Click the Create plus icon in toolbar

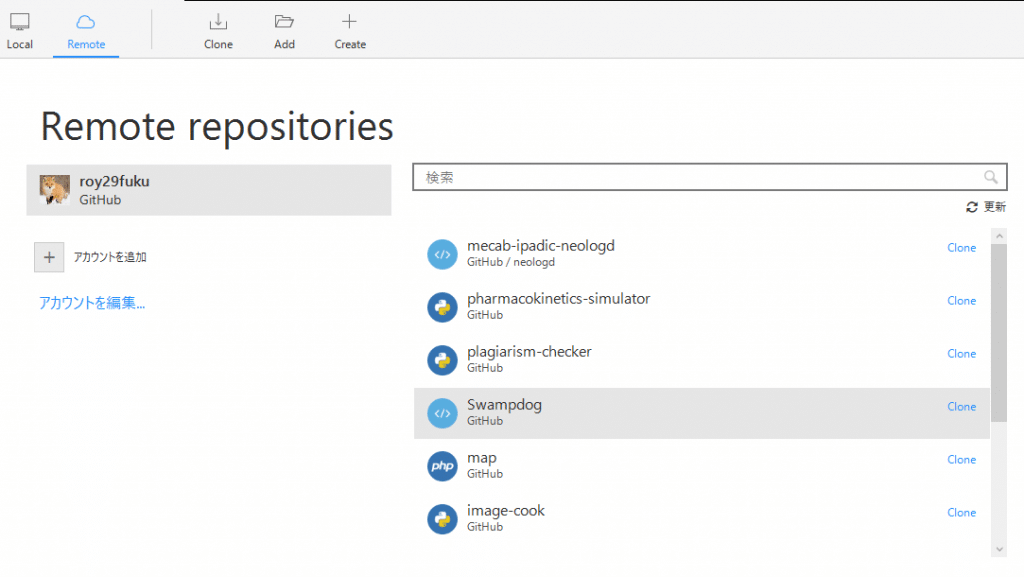(x=349, y=22)
